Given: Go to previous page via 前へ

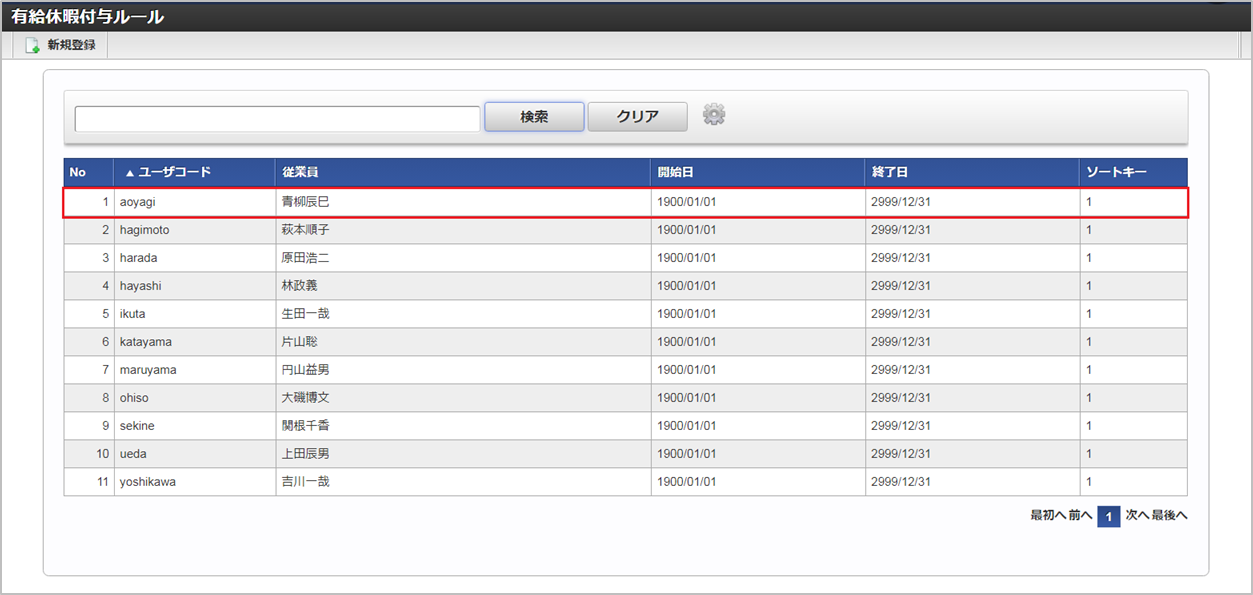Looking at the screenshot, I should pos(1080,516).
